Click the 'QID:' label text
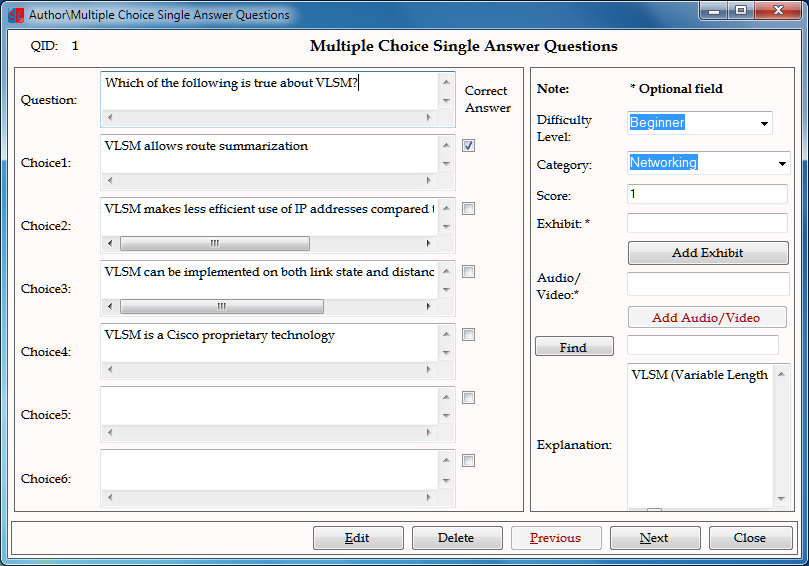Screen dimensions: 809x566 click(44, 46)
